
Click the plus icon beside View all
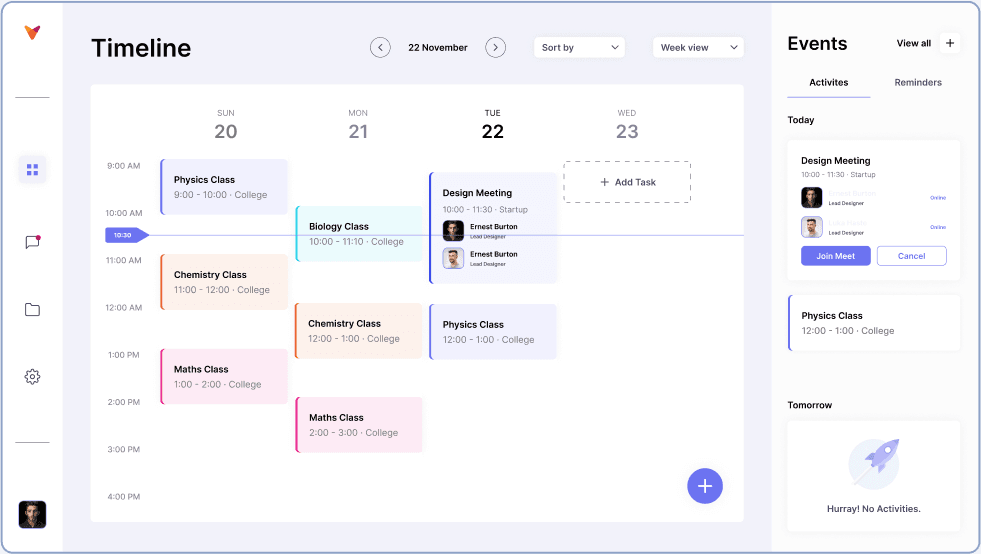[x=950, y=43]
